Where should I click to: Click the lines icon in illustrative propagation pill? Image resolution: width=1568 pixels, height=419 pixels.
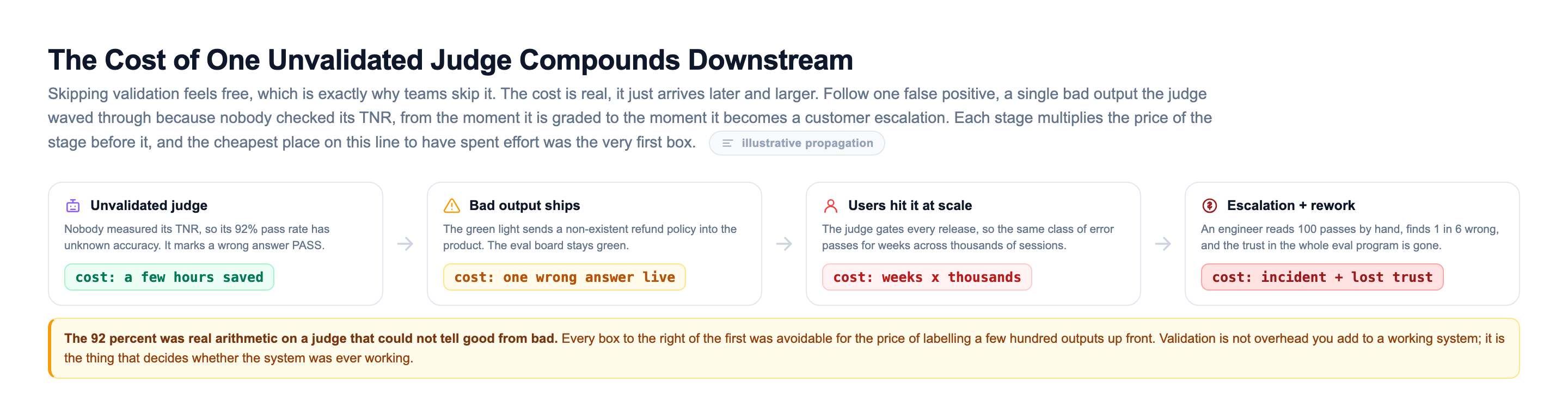(727, 144)
